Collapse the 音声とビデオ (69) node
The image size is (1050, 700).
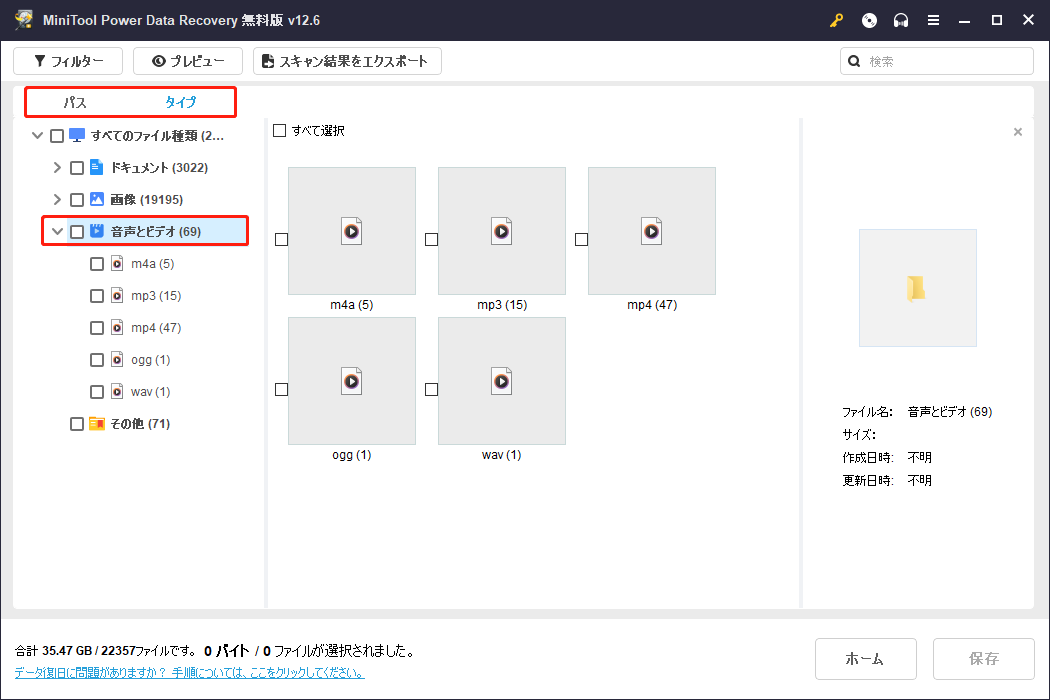coord(58,231)
